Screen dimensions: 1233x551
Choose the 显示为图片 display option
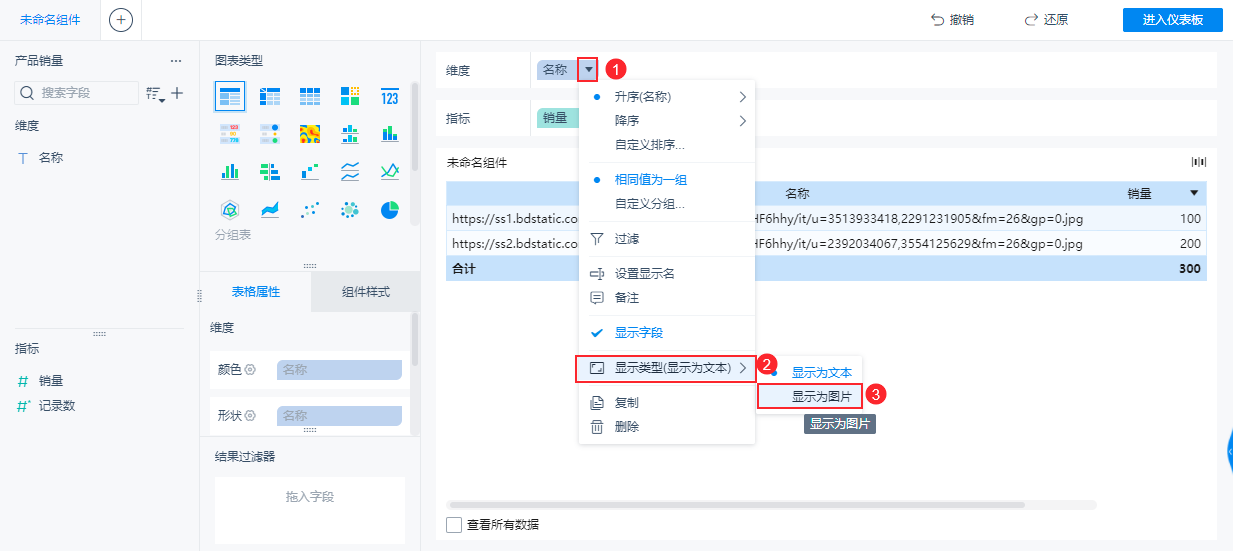tap(810, 396)
